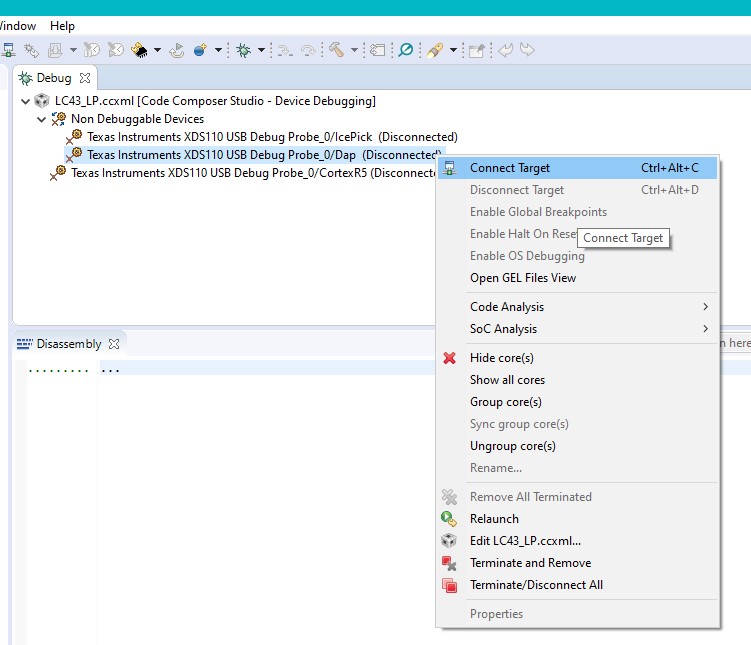This screenshot has width=751, height=645.
Task: Choose Show all cores menu entry
Action: 578,380
